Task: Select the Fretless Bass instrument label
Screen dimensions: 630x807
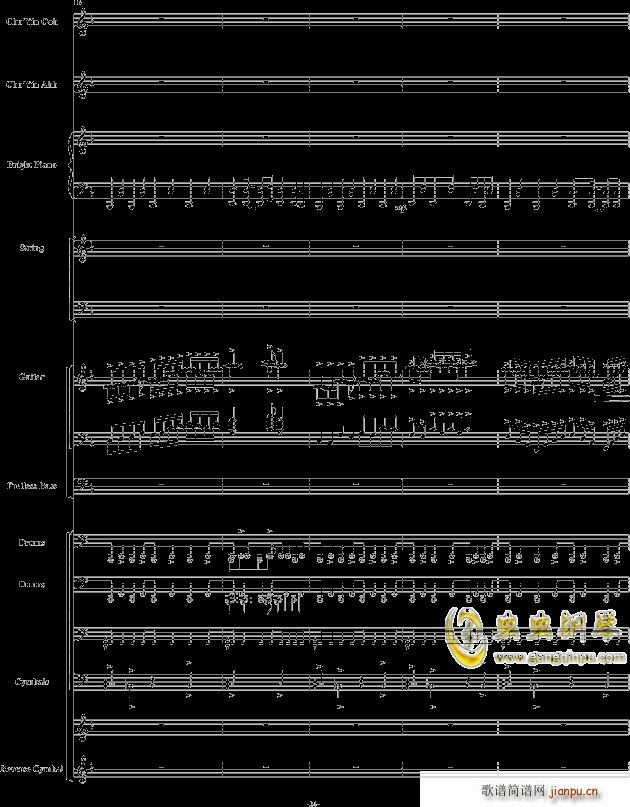Action: point(31,486)
